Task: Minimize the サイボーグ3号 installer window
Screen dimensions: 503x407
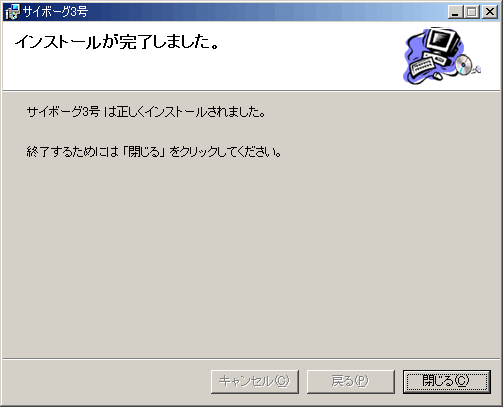Action: pos(455,12)
